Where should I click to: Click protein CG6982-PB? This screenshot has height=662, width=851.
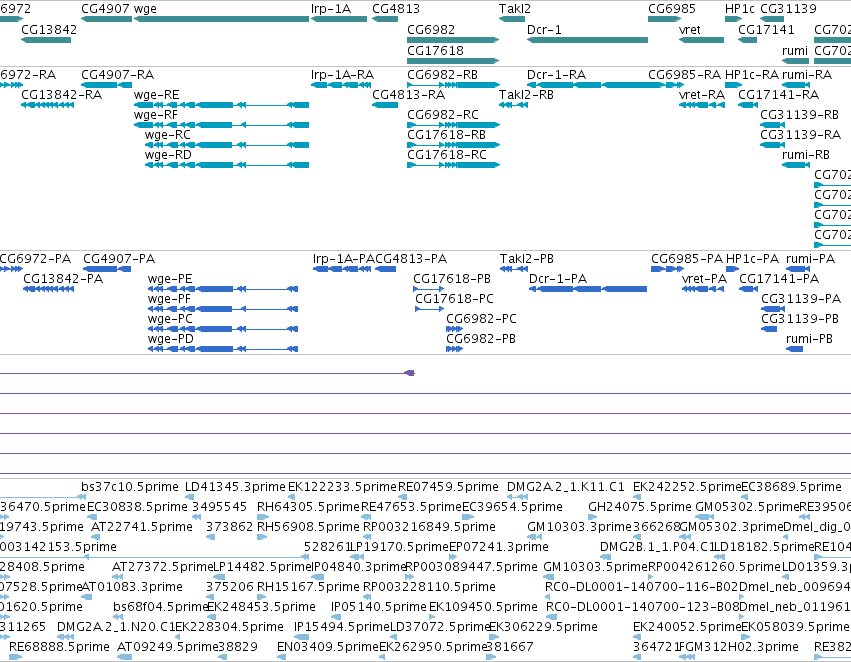pos(454,349)
